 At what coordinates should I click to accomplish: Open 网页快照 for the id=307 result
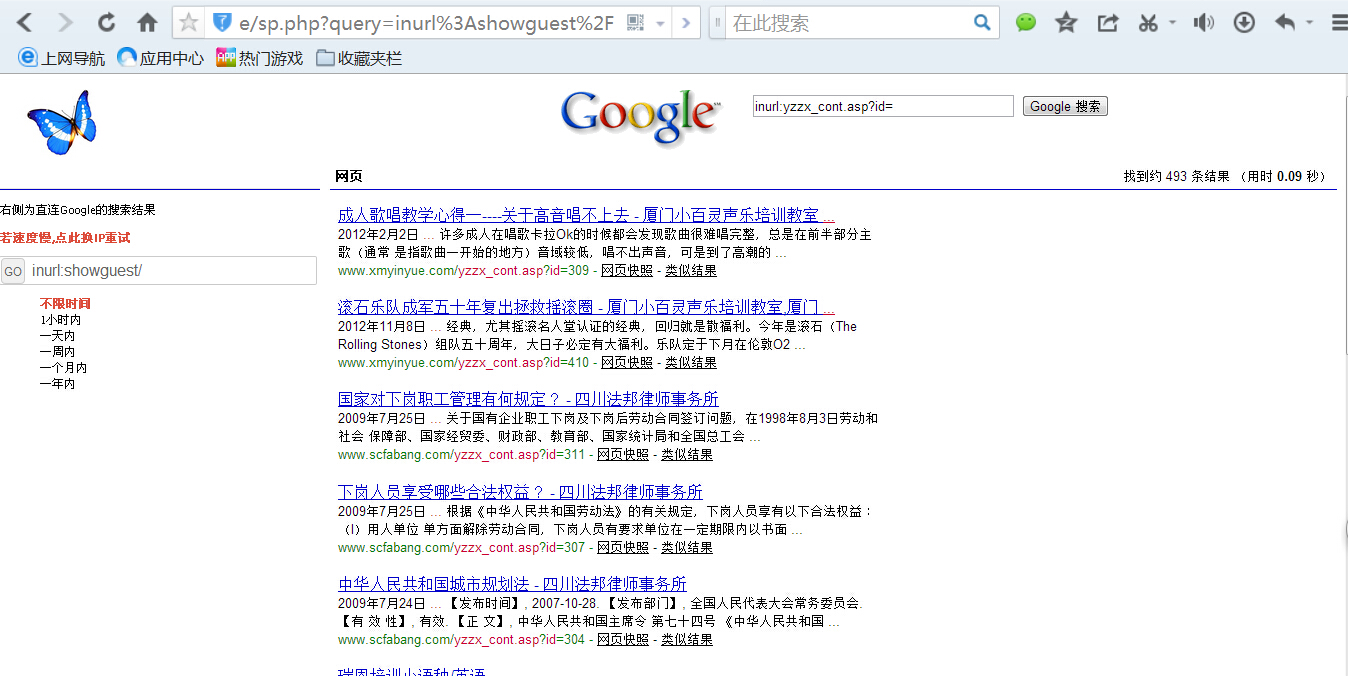(623, 548)
